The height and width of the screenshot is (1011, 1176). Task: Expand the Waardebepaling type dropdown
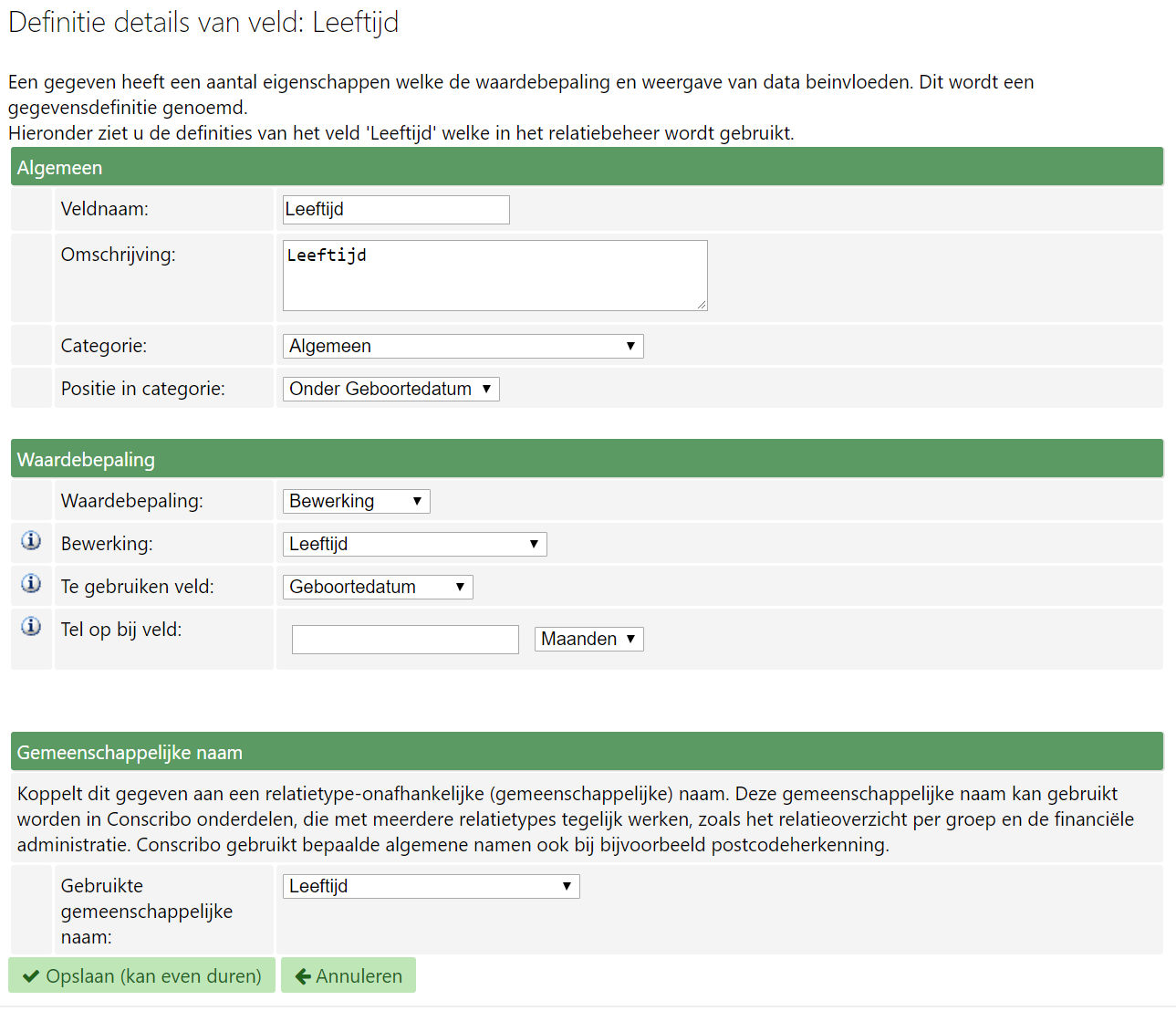pyautogui.click(x=356, y=502)
